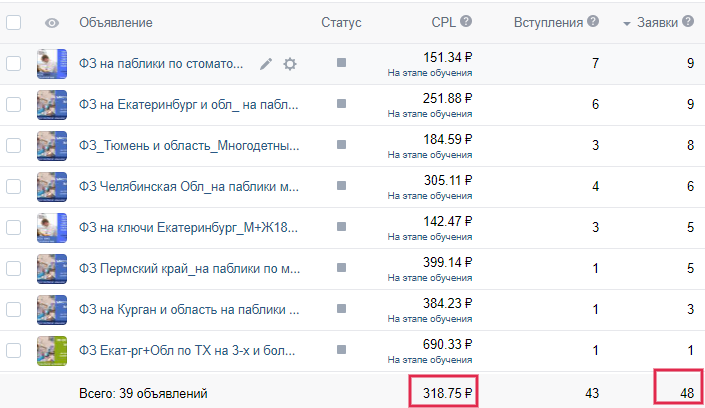Select the CPL value 690.33 ₽
Viewport: 705px width, 408px height.
[447, 344]
